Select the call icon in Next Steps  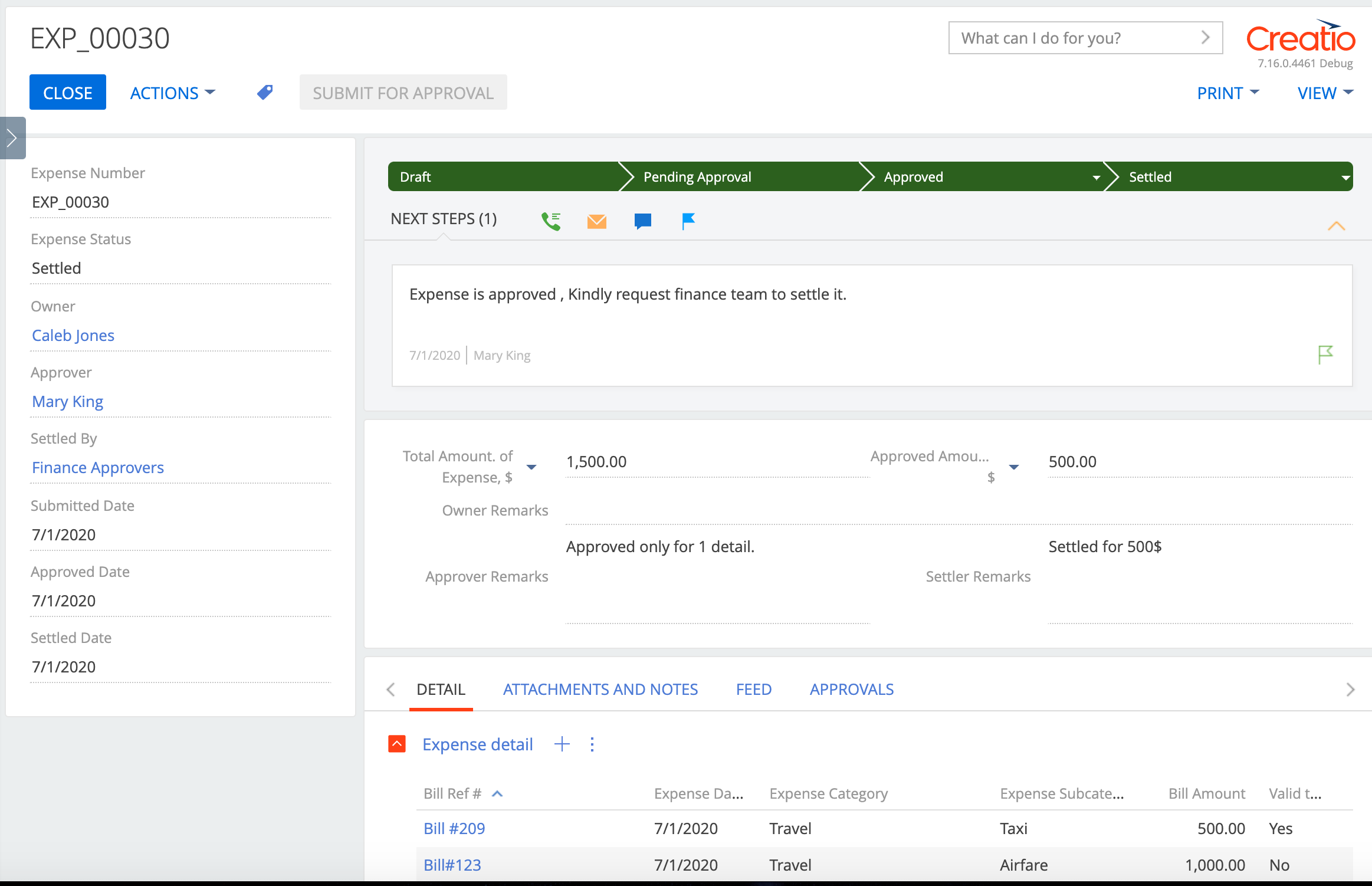point(550,221)
